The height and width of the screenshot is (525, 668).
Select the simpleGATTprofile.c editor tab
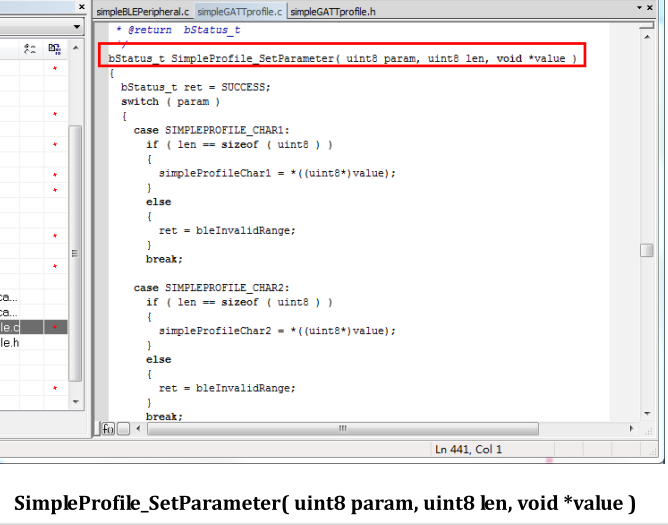[x=239, y=12]
